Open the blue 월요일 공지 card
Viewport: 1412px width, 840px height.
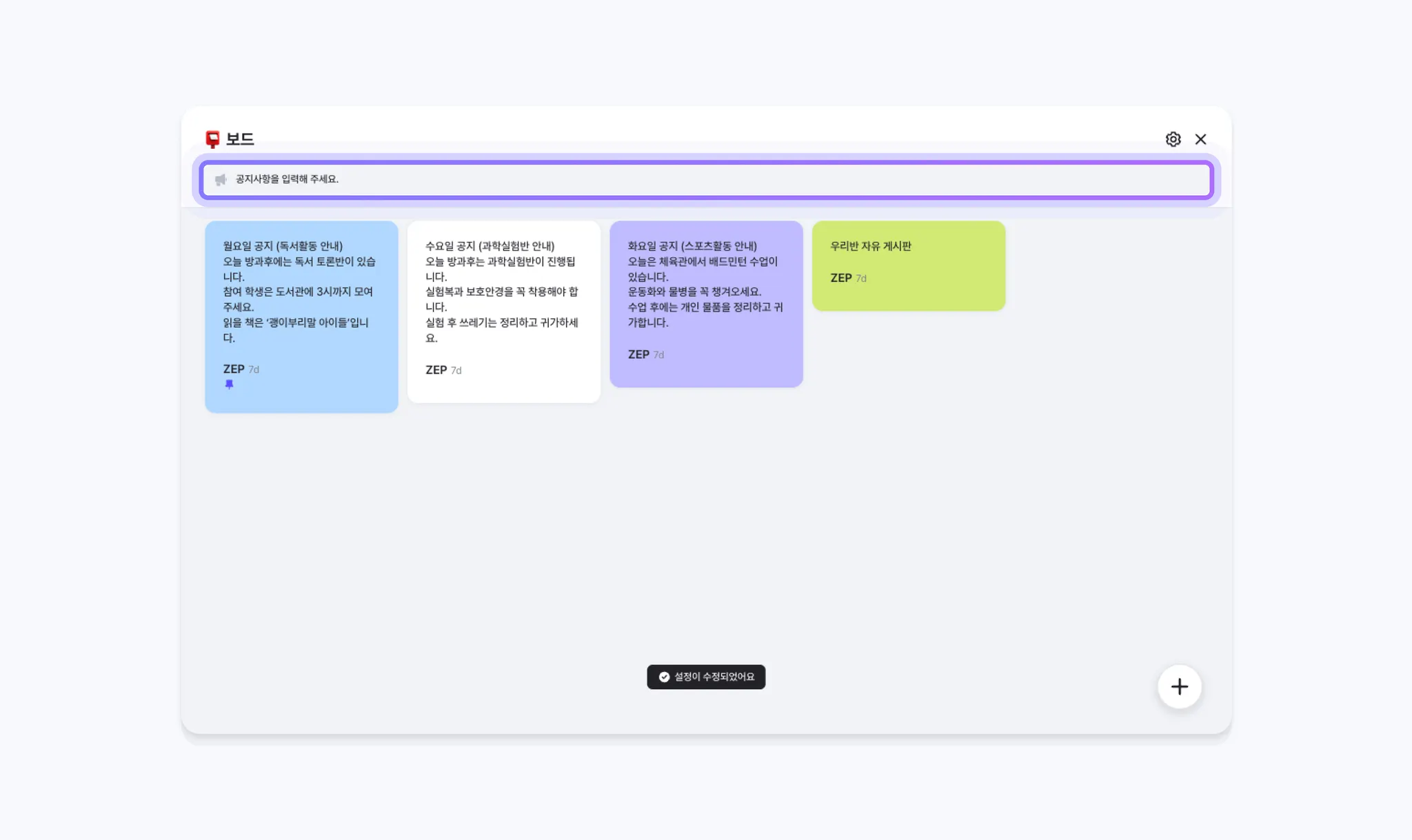pyautogui.click(x=301, y=296)
